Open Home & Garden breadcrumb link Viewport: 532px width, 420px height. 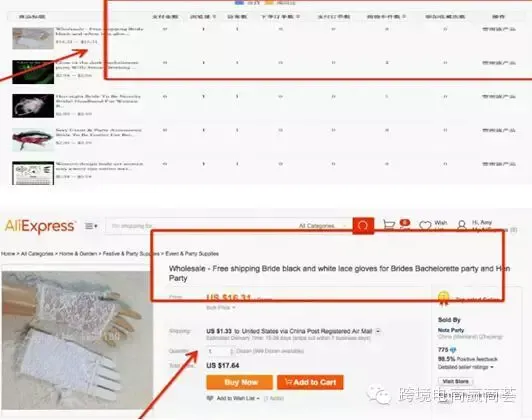[78, 254]
